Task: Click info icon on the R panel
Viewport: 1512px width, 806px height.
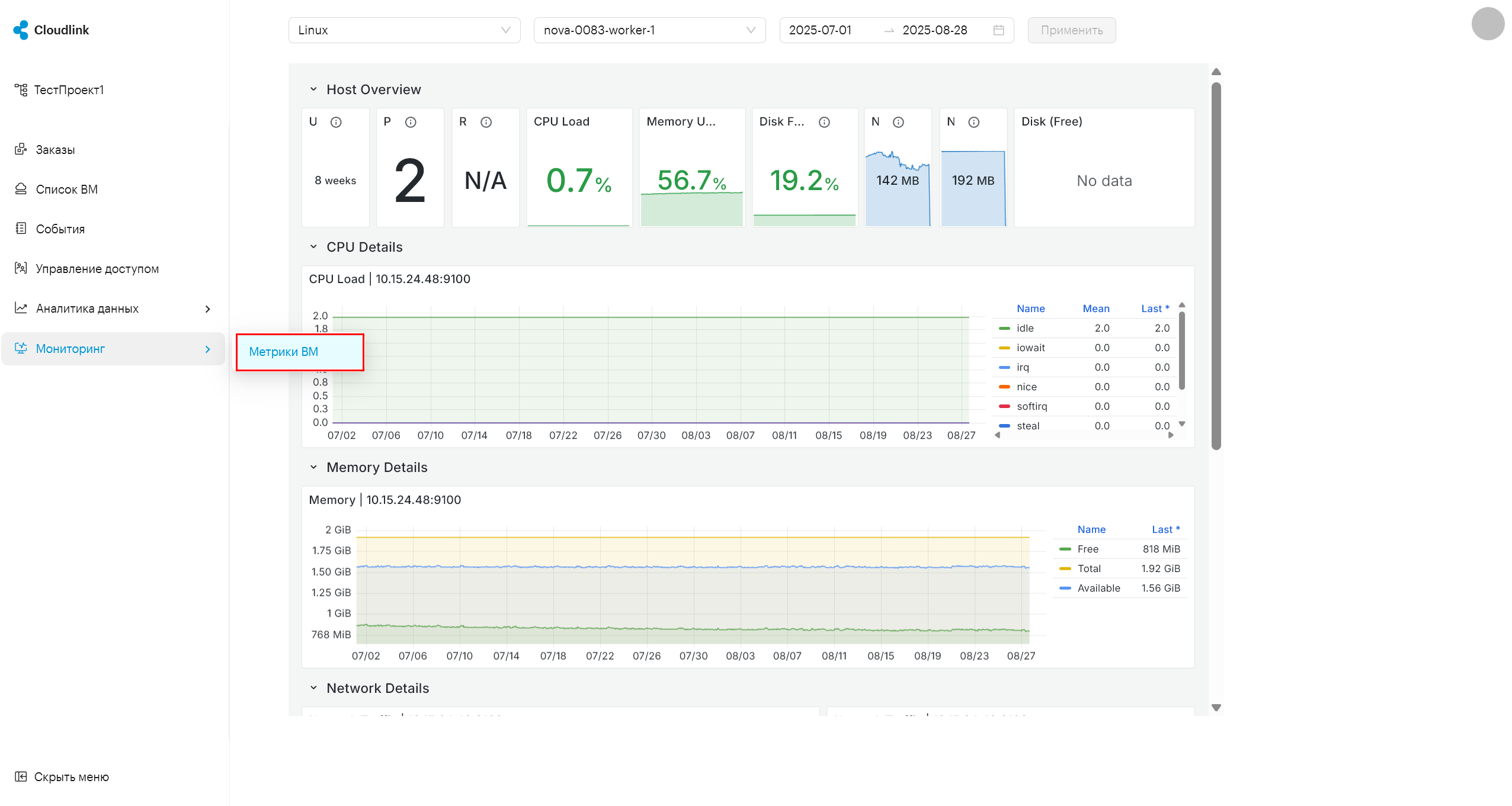Action: [x=486, y=122]
